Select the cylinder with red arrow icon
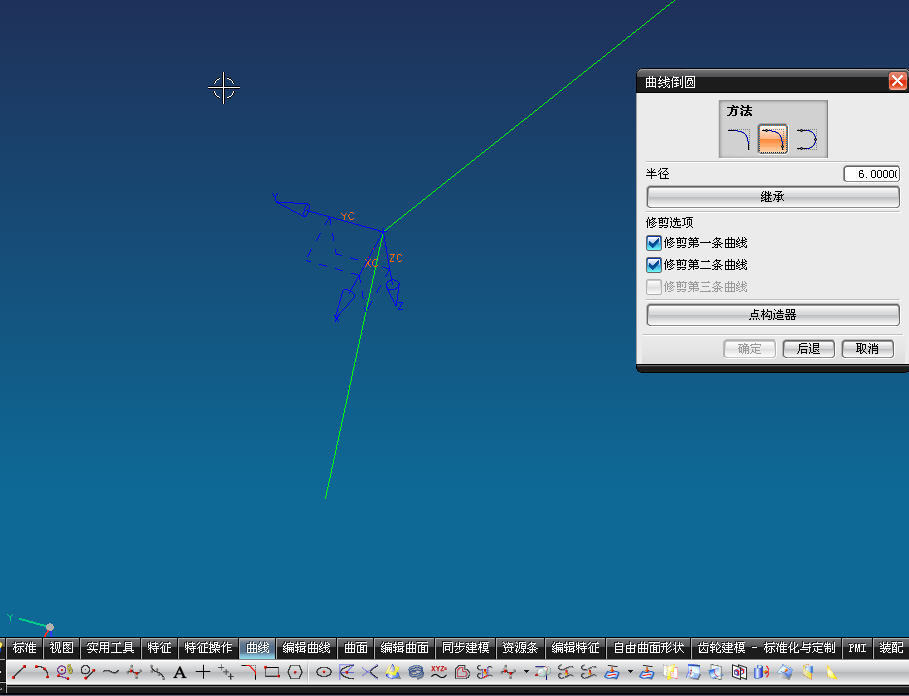 click(x=762, y=672)
